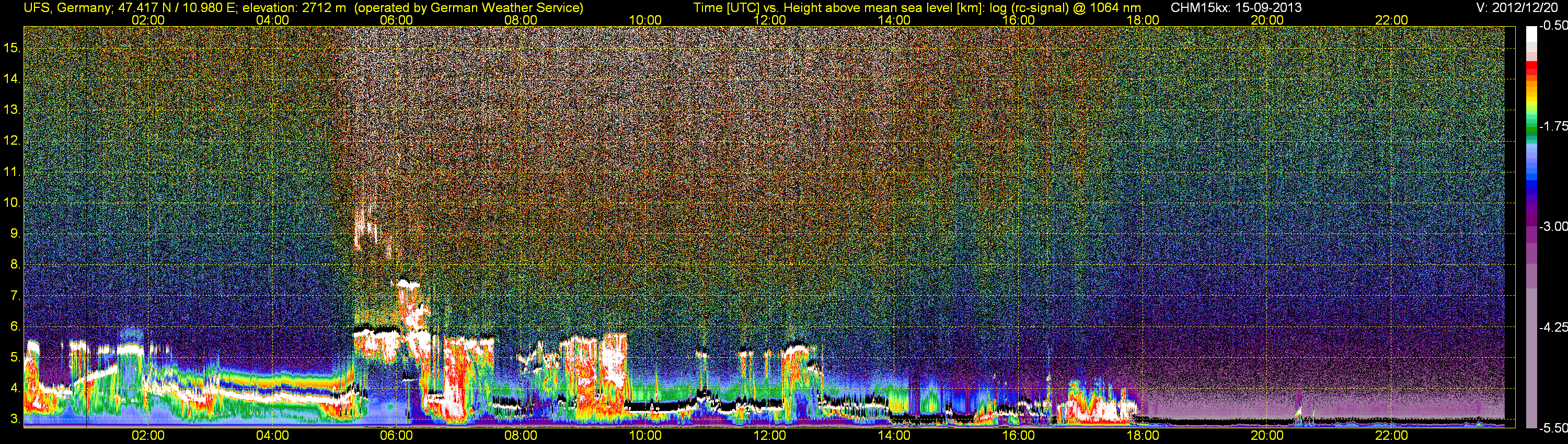This screenshot has height=444, width=1568.
Task: Select '22:00' on the top time axis
Action: pyautogui.click(x=1391, y=20)
